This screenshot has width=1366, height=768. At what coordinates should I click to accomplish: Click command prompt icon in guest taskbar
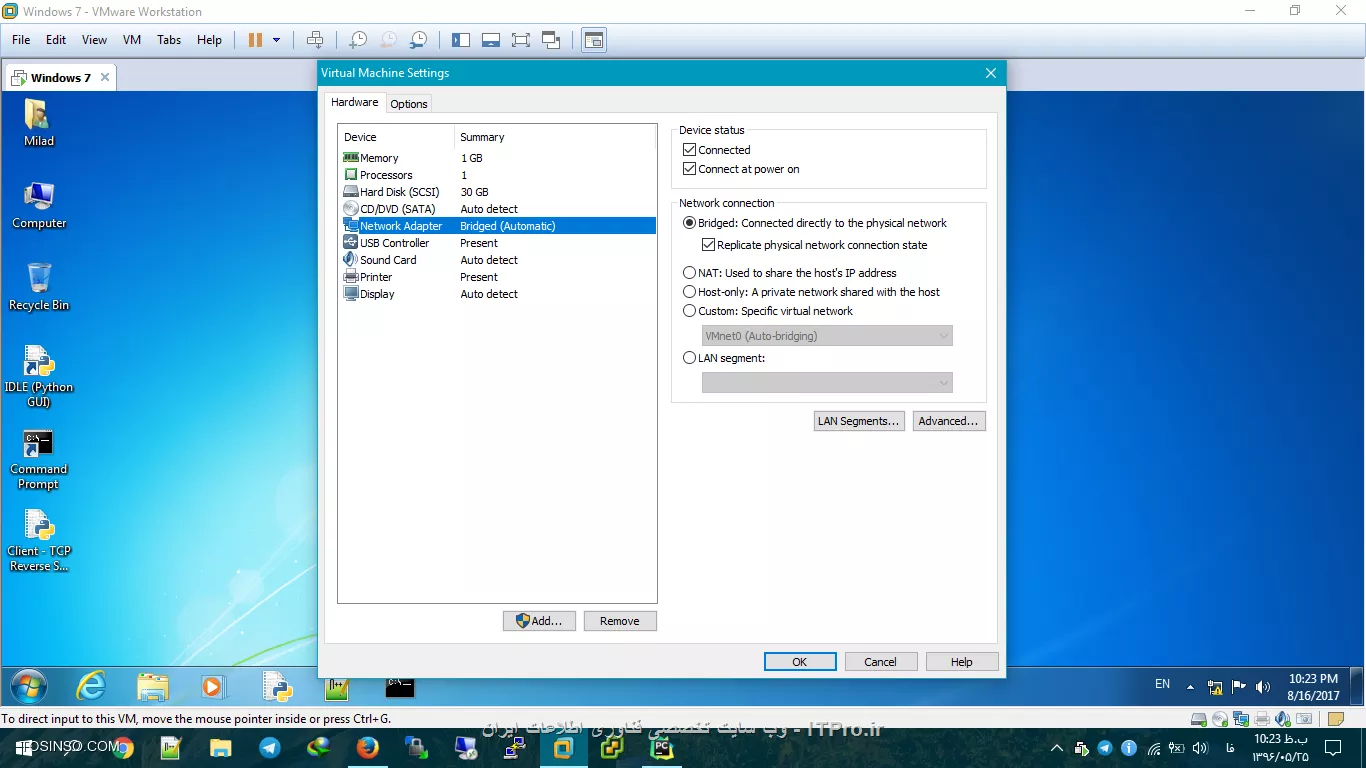pos(400,687)
